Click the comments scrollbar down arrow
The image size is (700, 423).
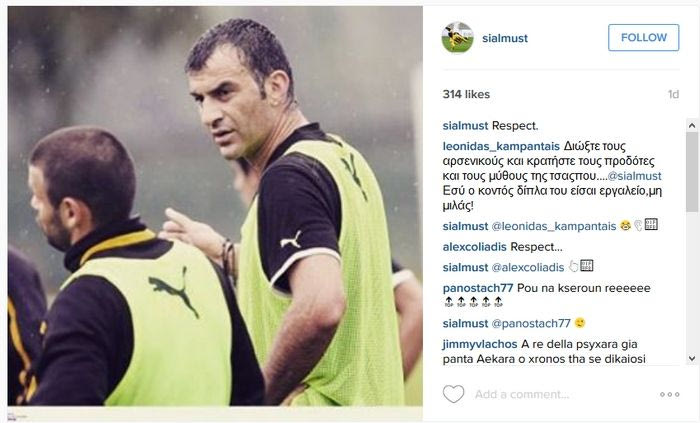[692, 358]
